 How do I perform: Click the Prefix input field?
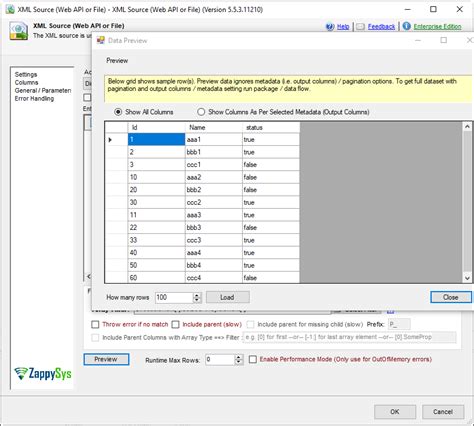tap(399, 324)
